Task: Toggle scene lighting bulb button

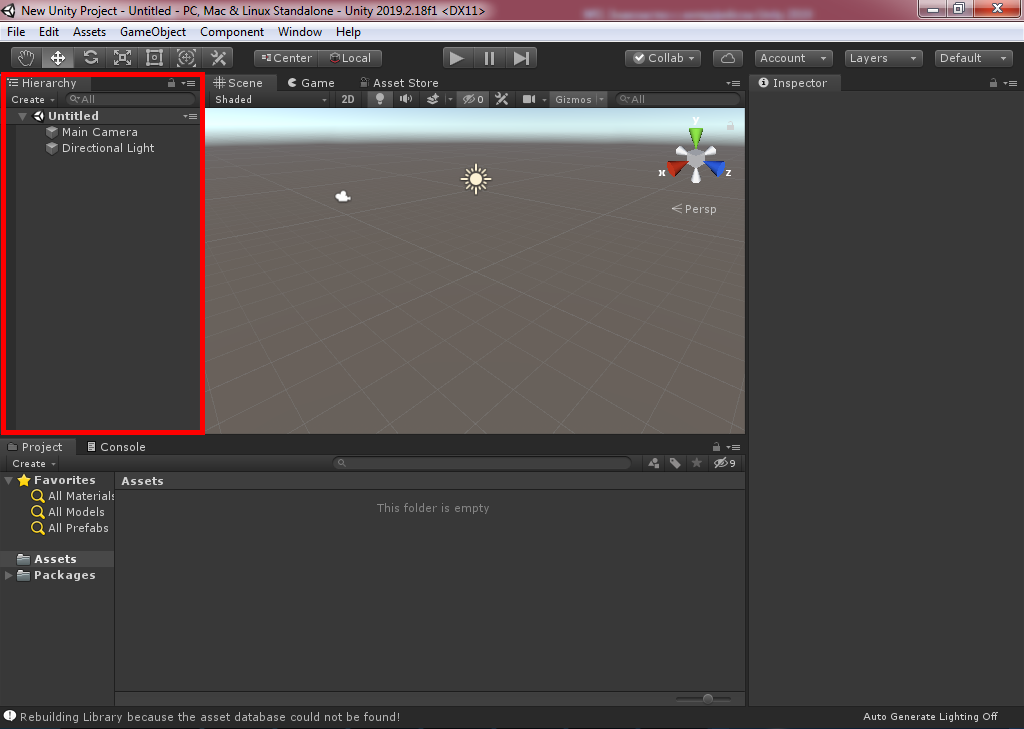Action: click(379, 99)
